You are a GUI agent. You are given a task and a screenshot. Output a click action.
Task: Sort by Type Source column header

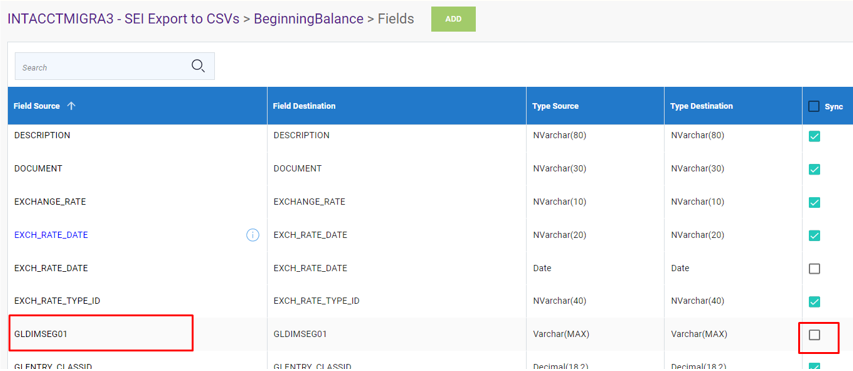[555, 106]
